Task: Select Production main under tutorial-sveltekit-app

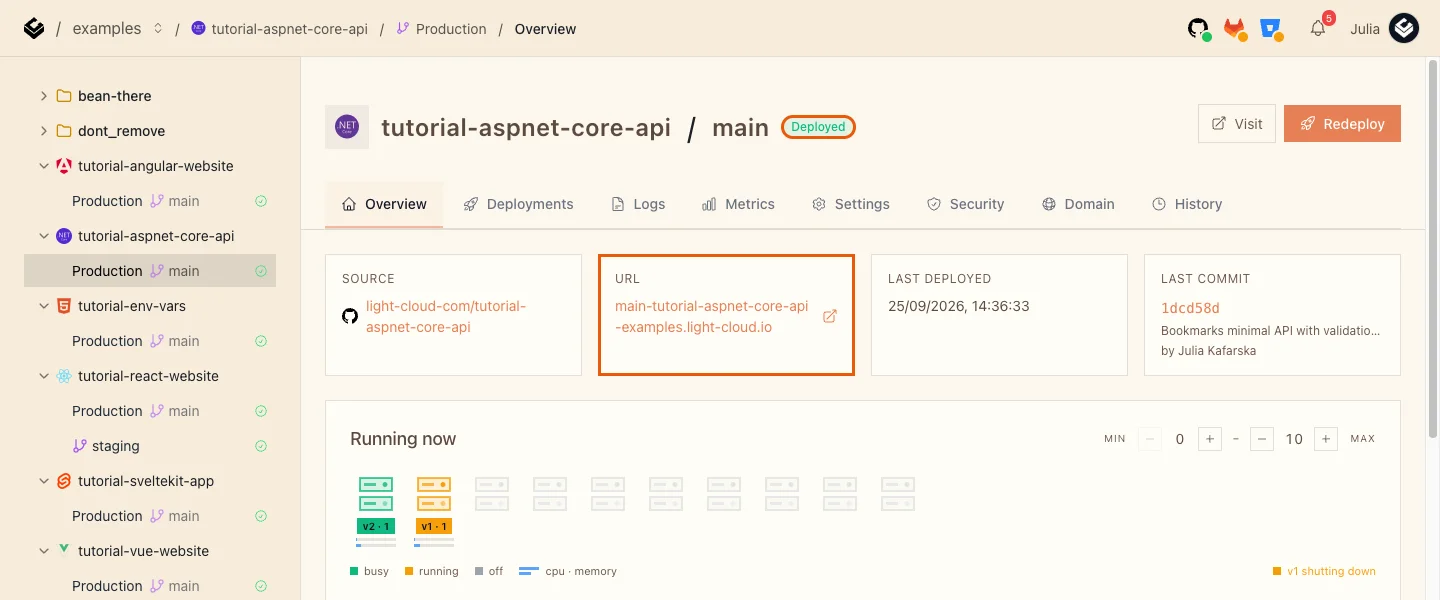Action: click(x=150, y=516)
